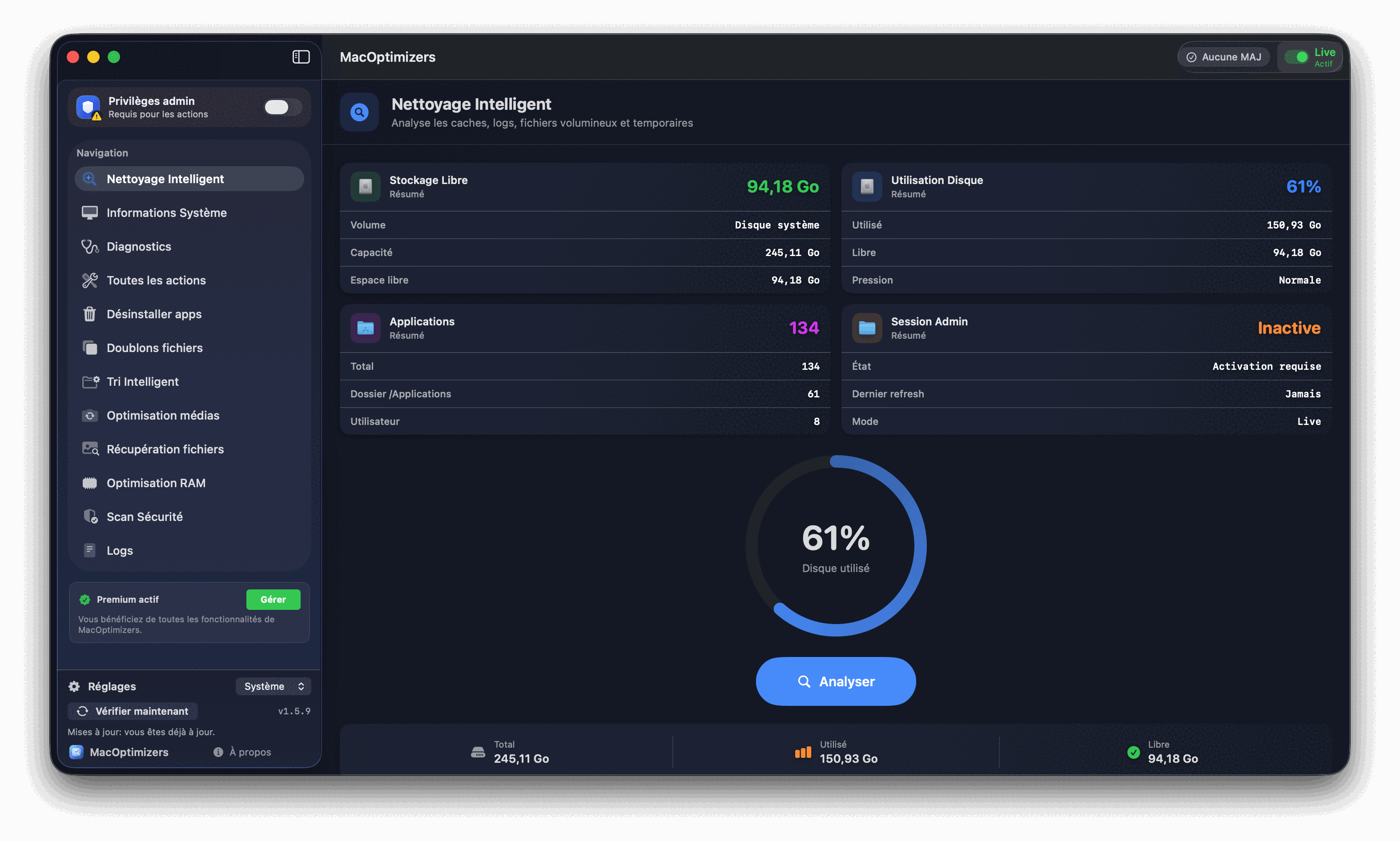Screen dimensions: 1400x841
Task: Click Vérifier maintenant for updates
Action: click(132, 711)
